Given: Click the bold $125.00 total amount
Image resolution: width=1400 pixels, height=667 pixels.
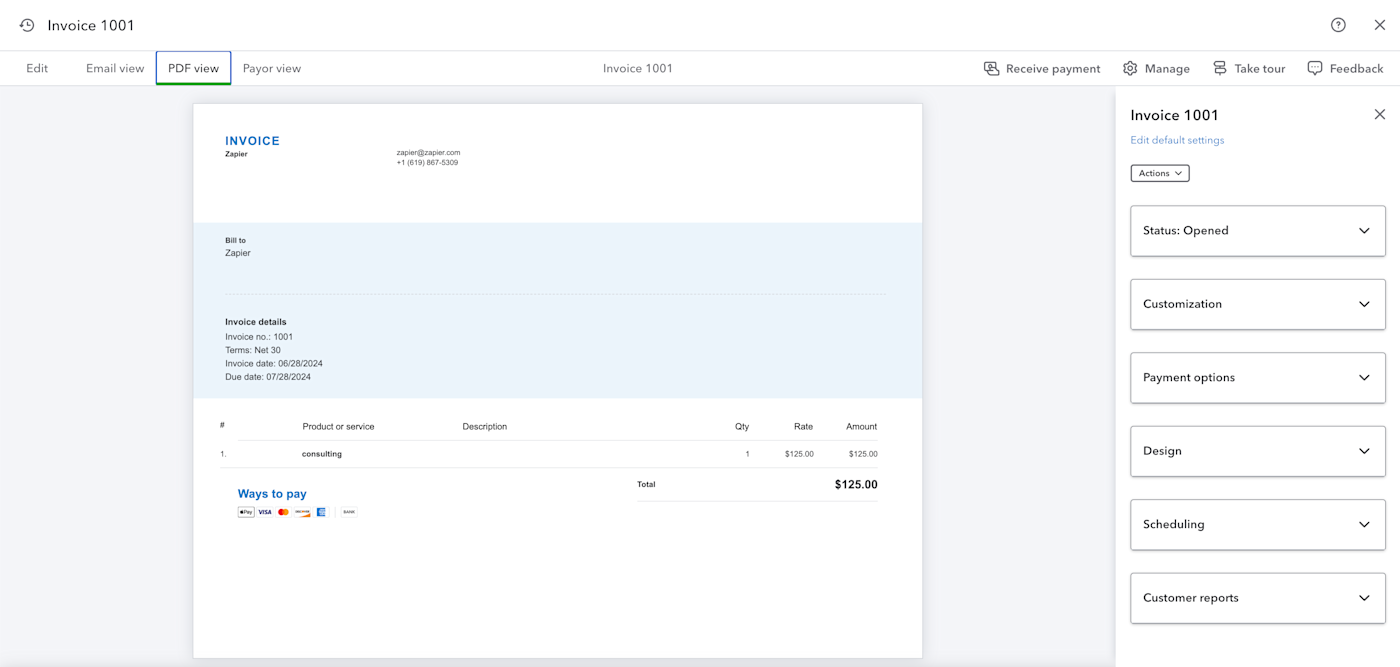Looking at the screenshot, I should pos(856,485).
